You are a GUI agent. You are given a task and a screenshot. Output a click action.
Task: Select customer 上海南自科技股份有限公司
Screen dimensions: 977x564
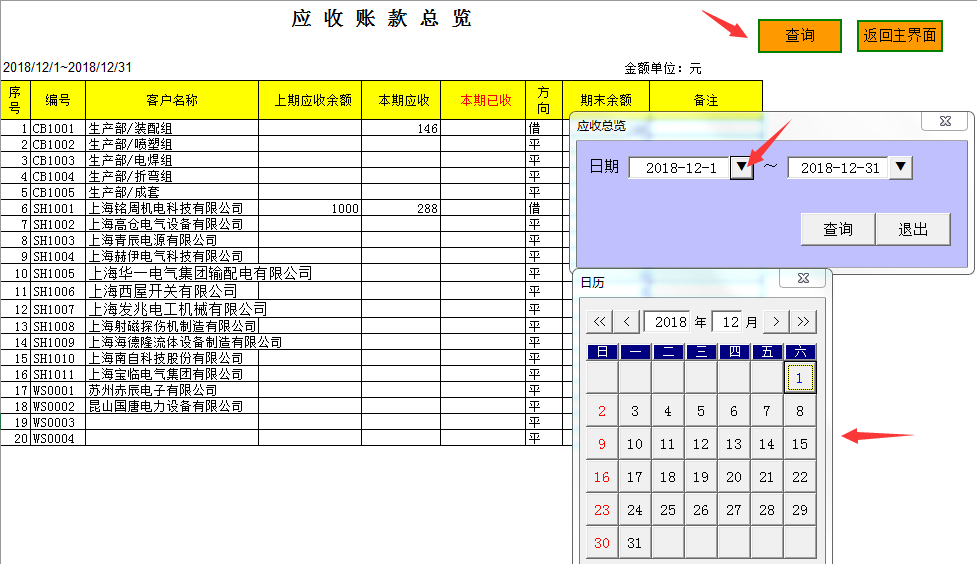point(172,358)
